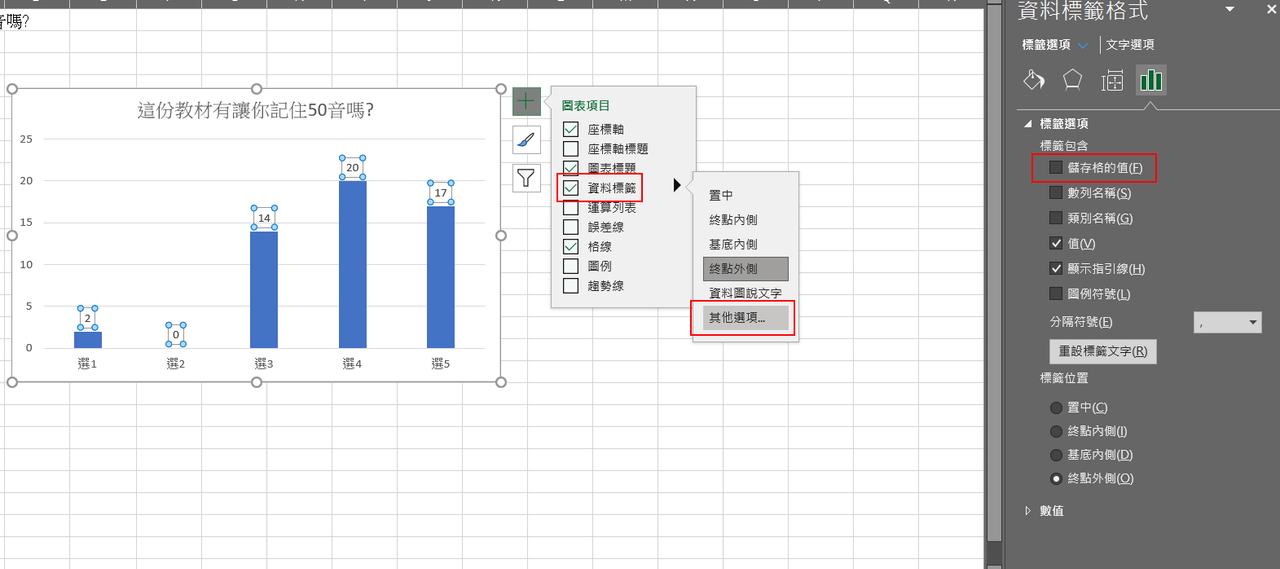This screenshot has width=1280, height=569.
Task: Select the Effects pentagon icon
Action: [1073, 81]
